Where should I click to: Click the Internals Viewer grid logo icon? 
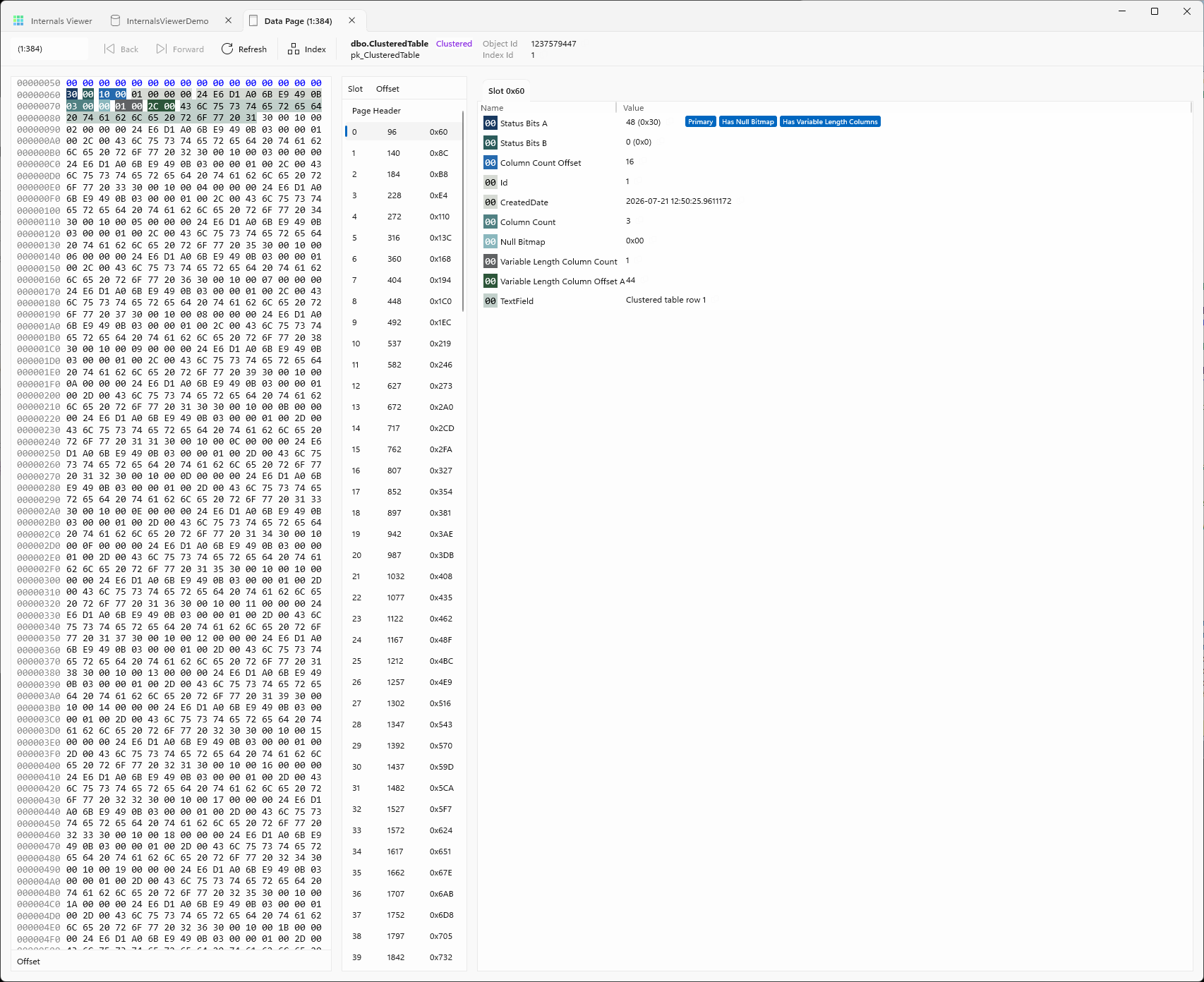[19, 21]
